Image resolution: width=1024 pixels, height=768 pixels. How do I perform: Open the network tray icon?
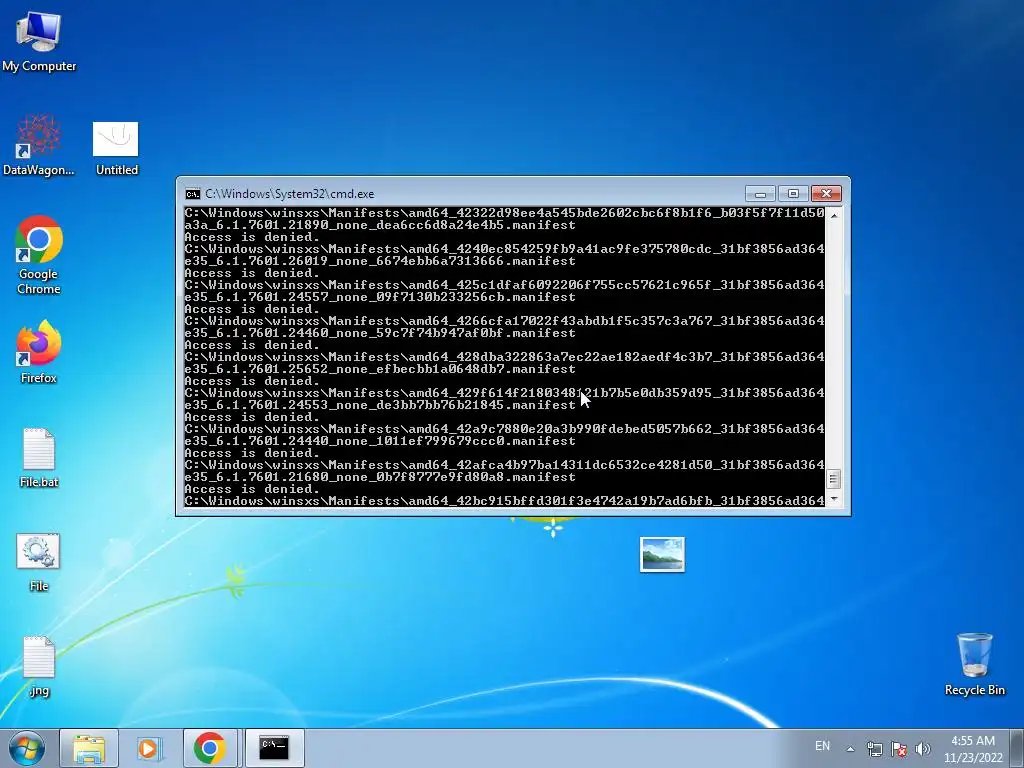click(874, 748)
